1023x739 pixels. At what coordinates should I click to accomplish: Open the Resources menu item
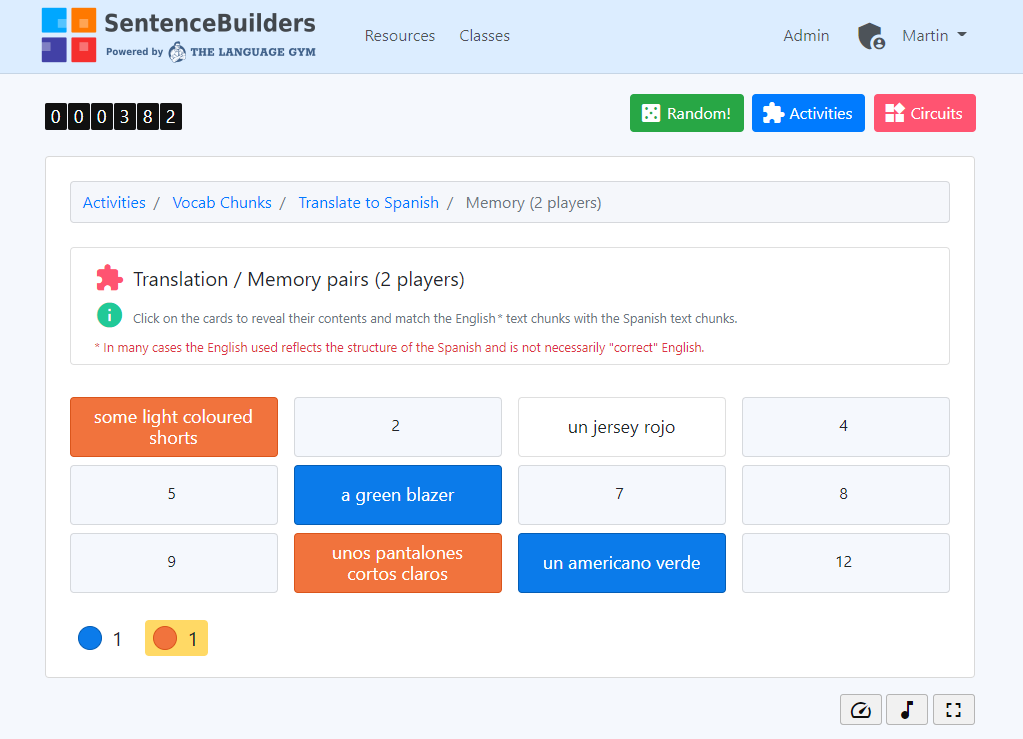[x=399, y=36]
